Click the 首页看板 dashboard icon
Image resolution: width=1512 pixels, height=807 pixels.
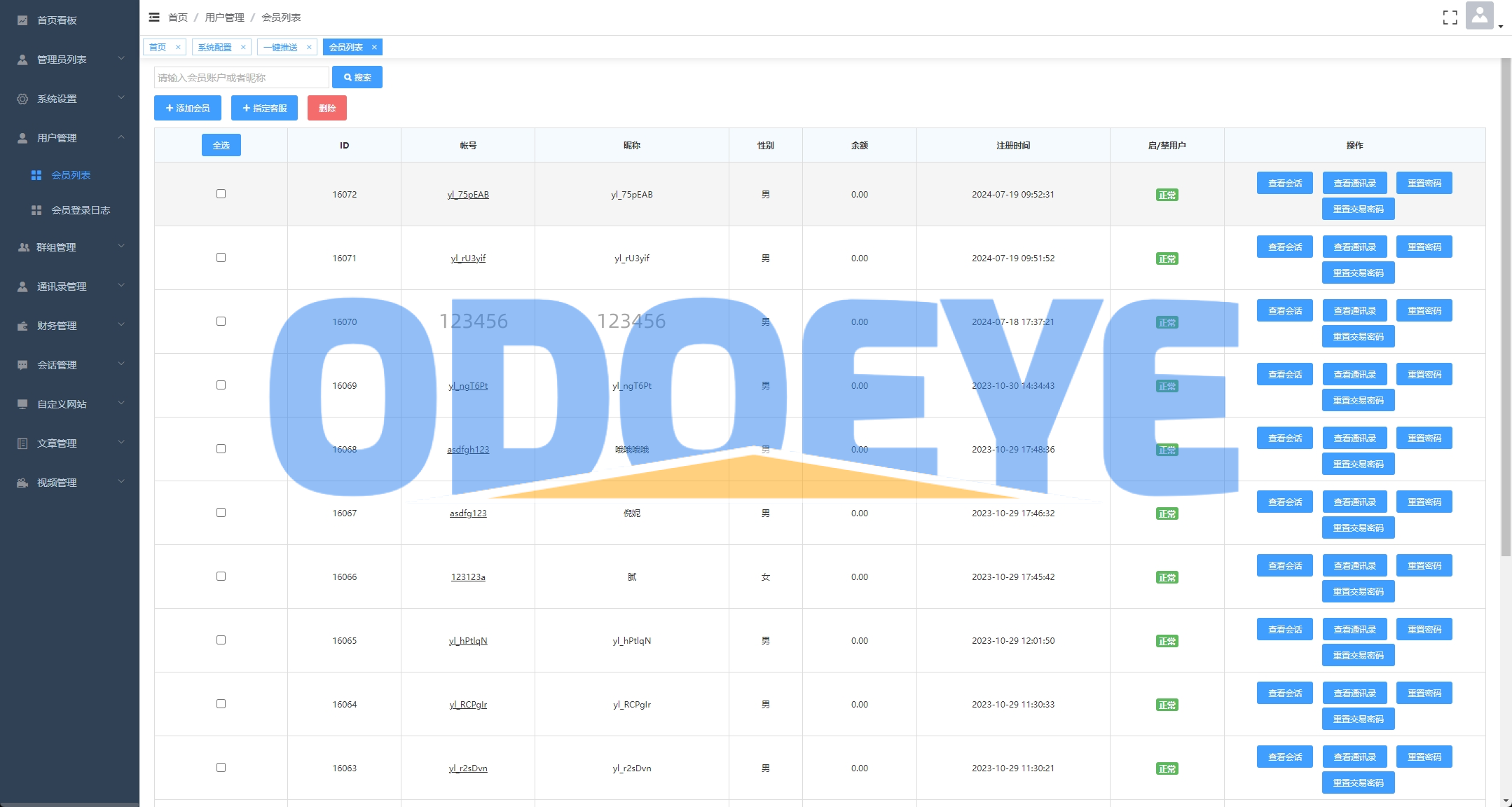(22, 20)
